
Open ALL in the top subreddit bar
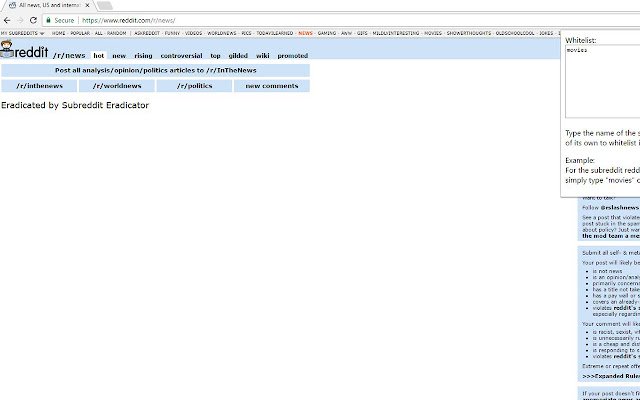click(99, 33)
